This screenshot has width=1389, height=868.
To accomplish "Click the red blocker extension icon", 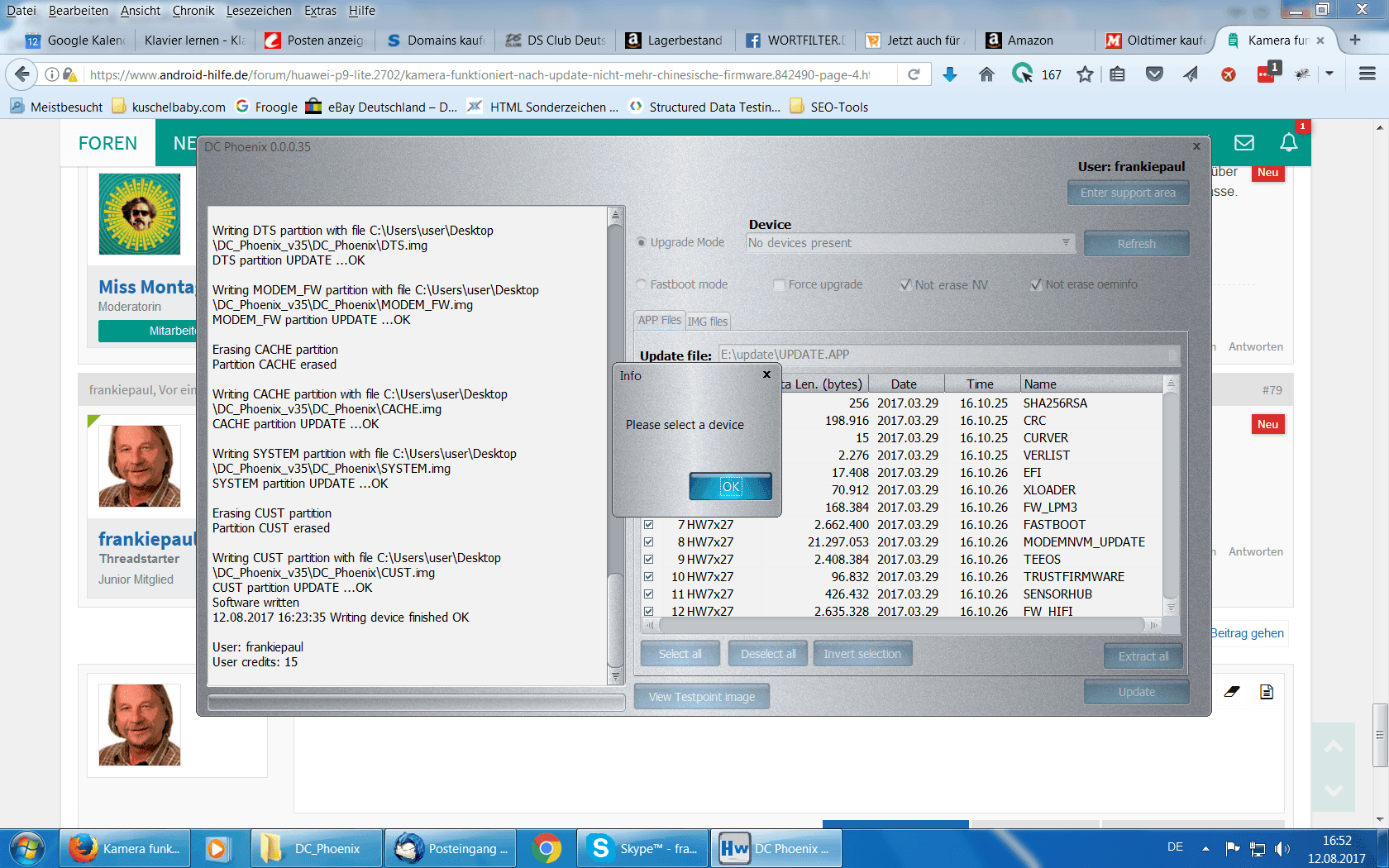I will (1229, 74).
